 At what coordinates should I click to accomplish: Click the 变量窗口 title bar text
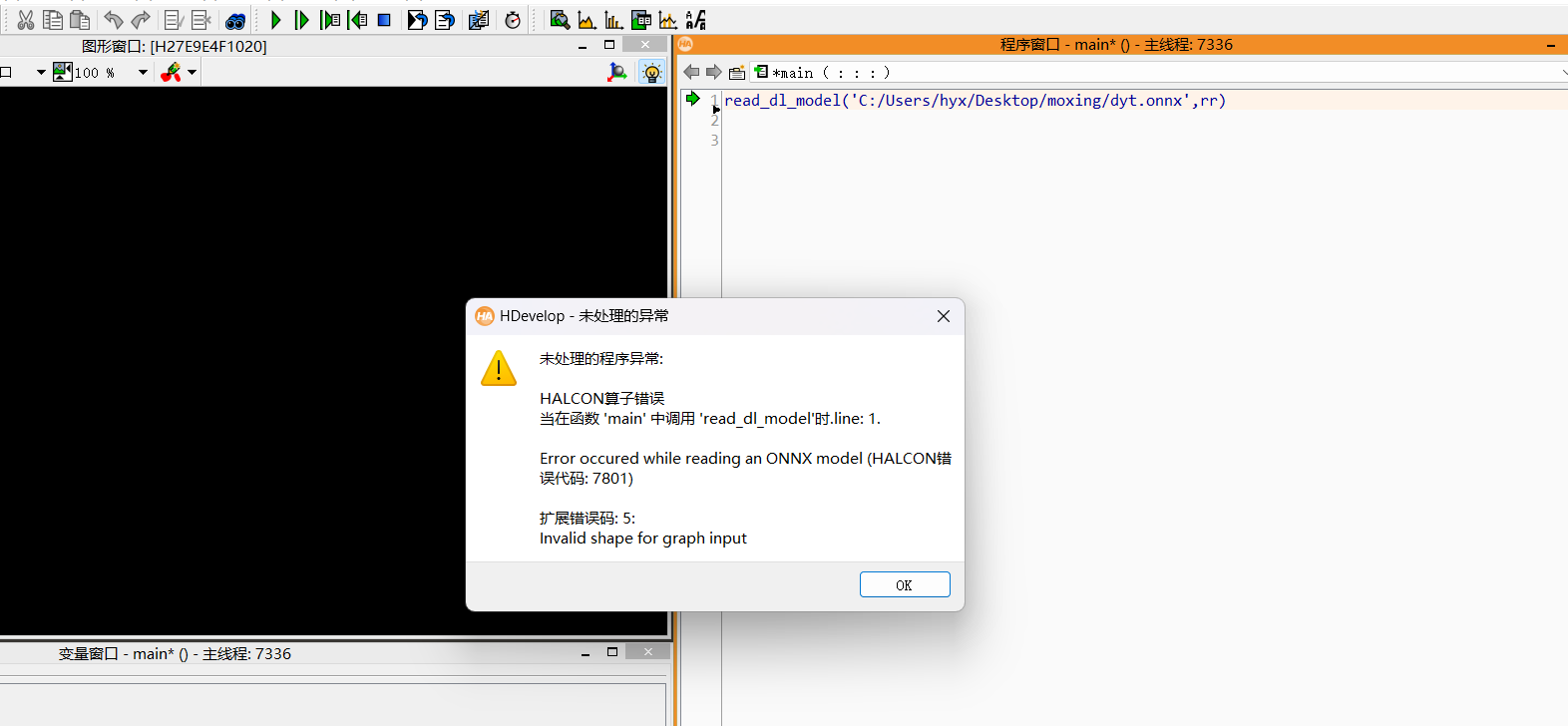tap(175, 654)
